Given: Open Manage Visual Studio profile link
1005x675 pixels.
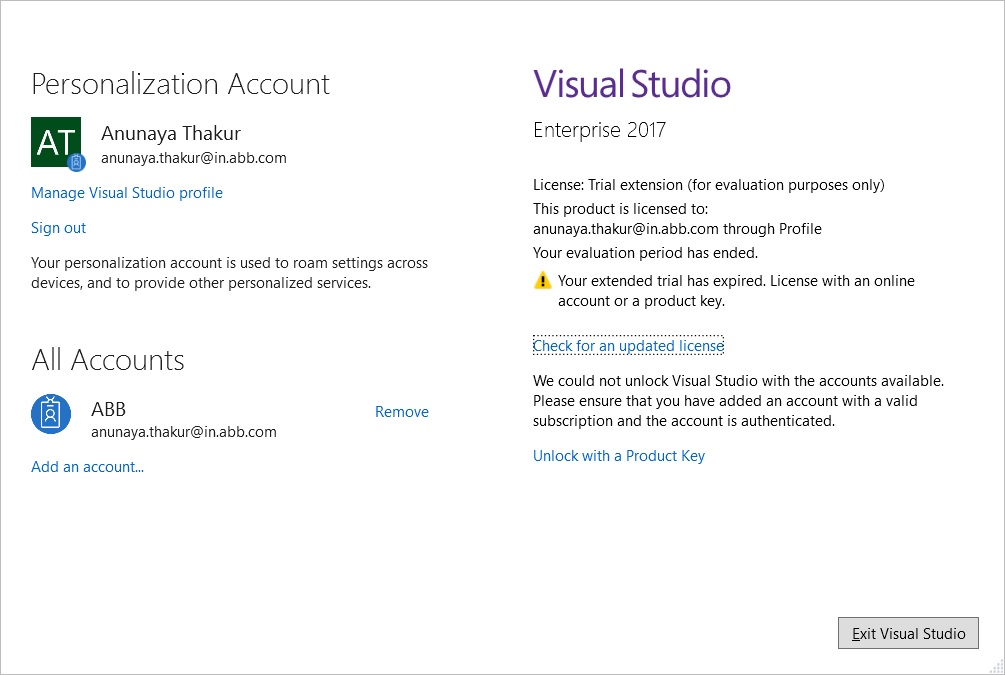Looking at the screenshot, I should [x=127, y=193].
